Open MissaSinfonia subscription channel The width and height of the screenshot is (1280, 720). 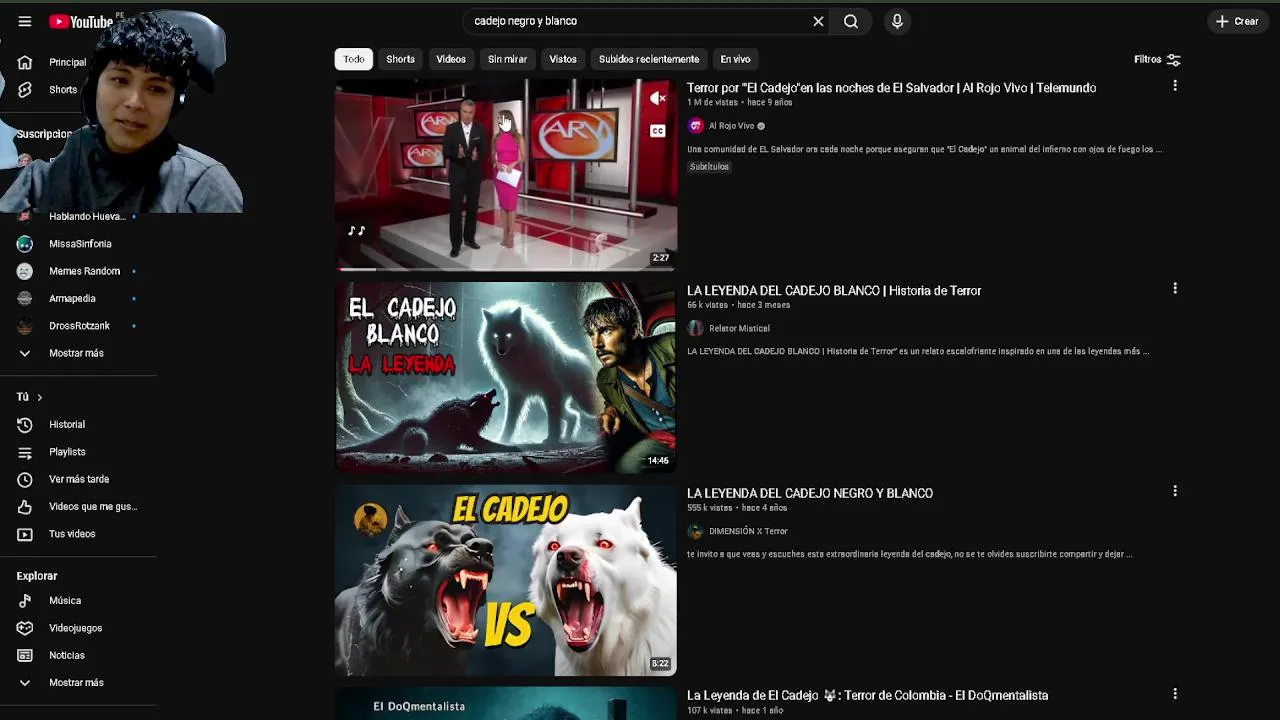coord(79,244)
